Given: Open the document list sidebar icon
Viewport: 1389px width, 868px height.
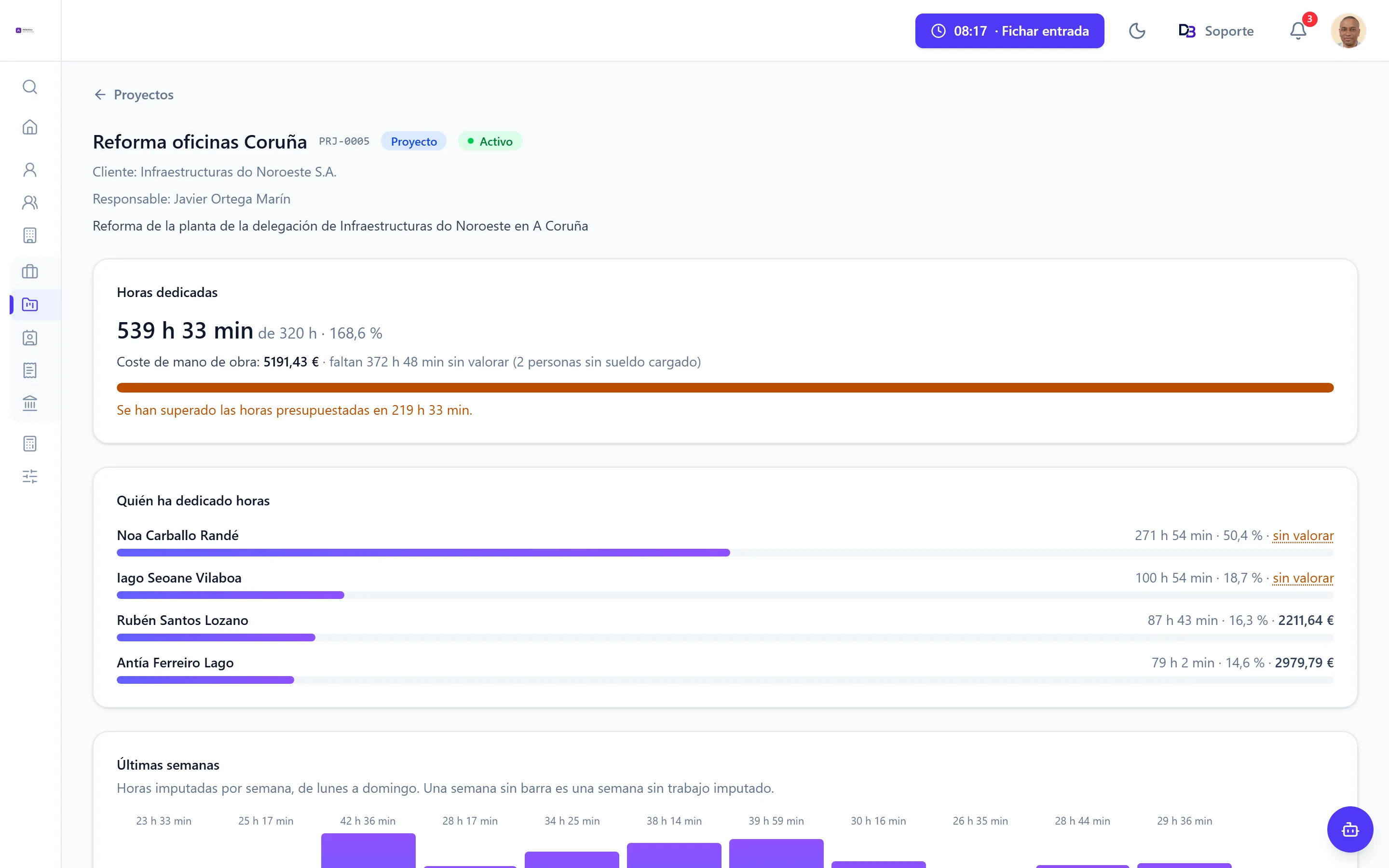Looking at the screenshot, I should [x=30, y=370].
